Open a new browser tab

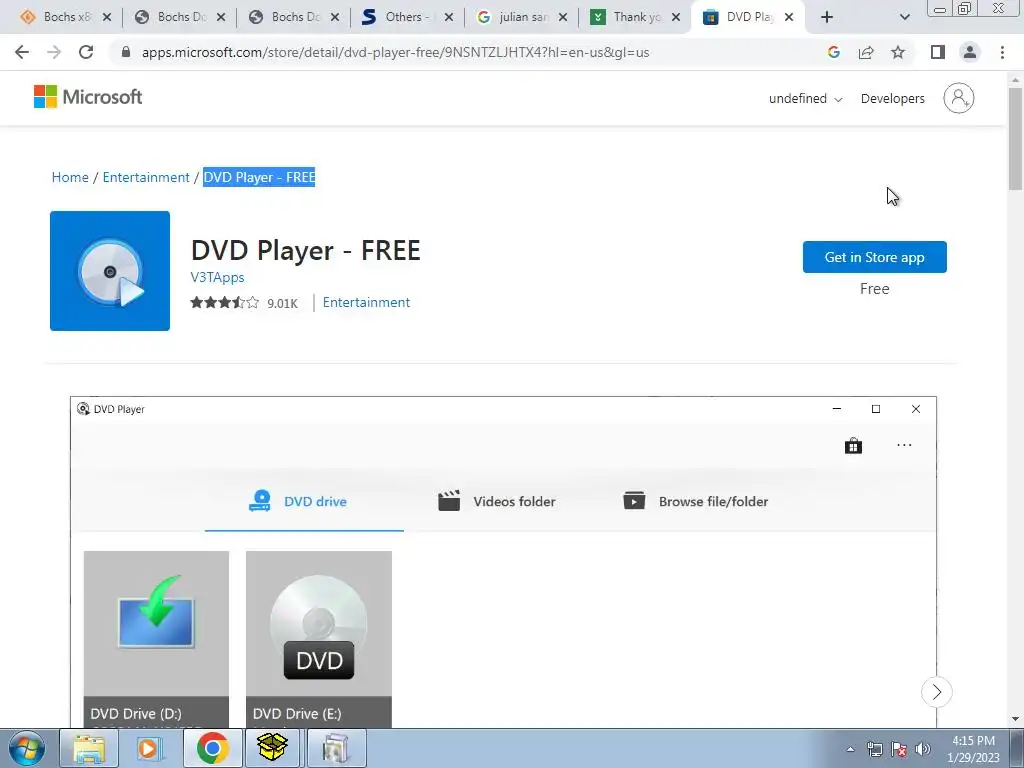[827, 17]
